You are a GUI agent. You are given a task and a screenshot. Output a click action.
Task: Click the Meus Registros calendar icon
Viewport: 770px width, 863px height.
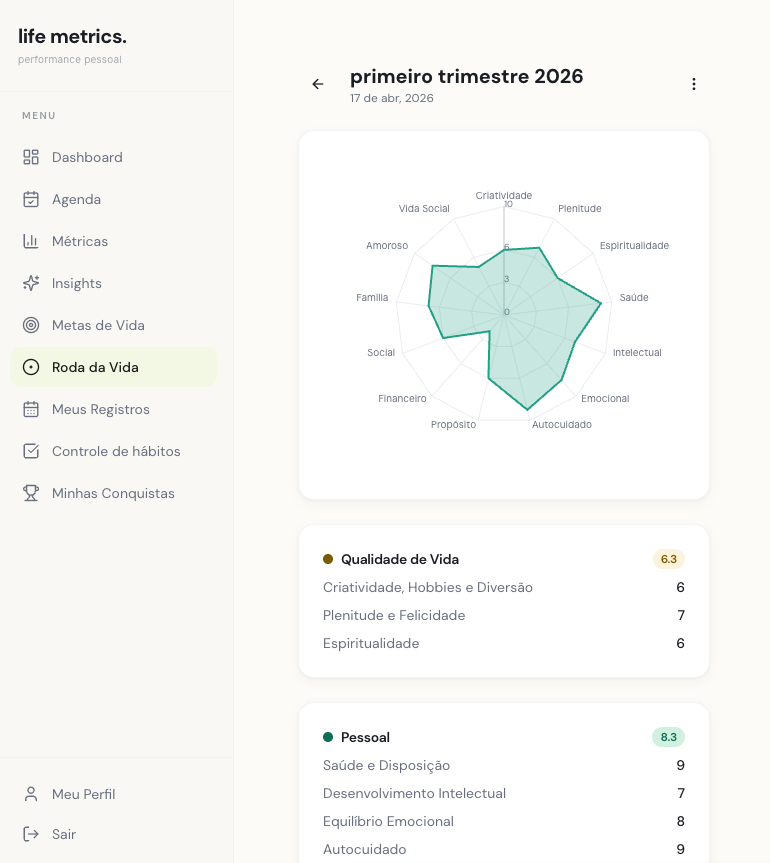[31, 409]
